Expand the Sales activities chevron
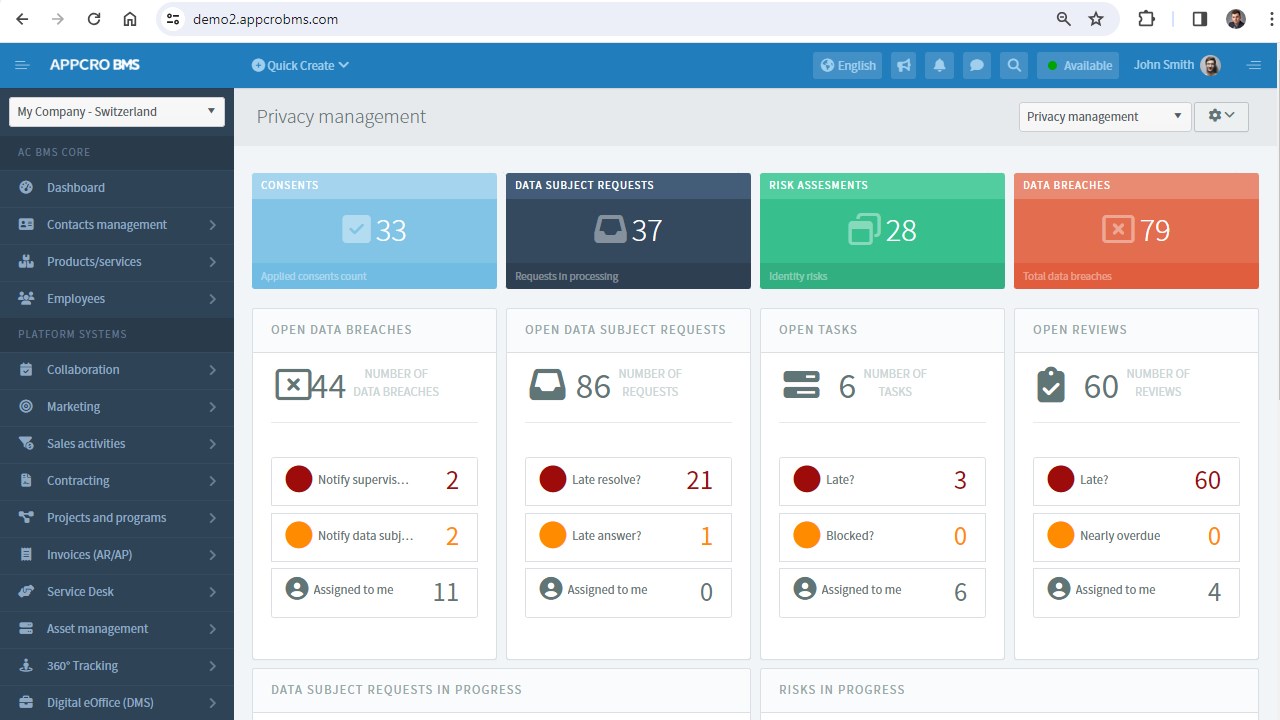1280x720 pixels. click(213, 444)
